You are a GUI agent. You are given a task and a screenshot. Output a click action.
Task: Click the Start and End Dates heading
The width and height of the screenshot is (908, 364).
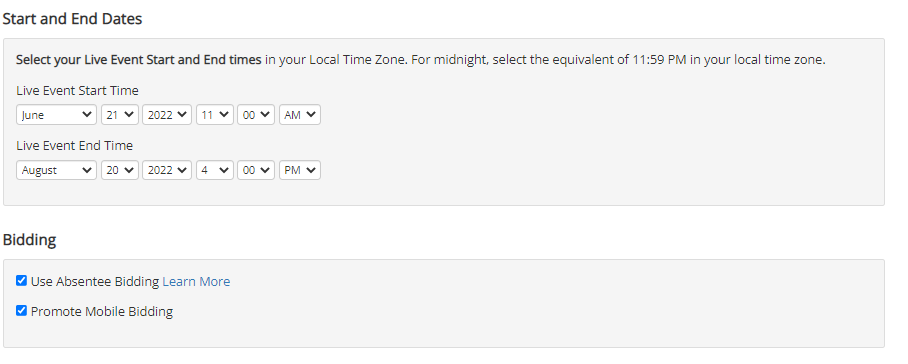72,19
